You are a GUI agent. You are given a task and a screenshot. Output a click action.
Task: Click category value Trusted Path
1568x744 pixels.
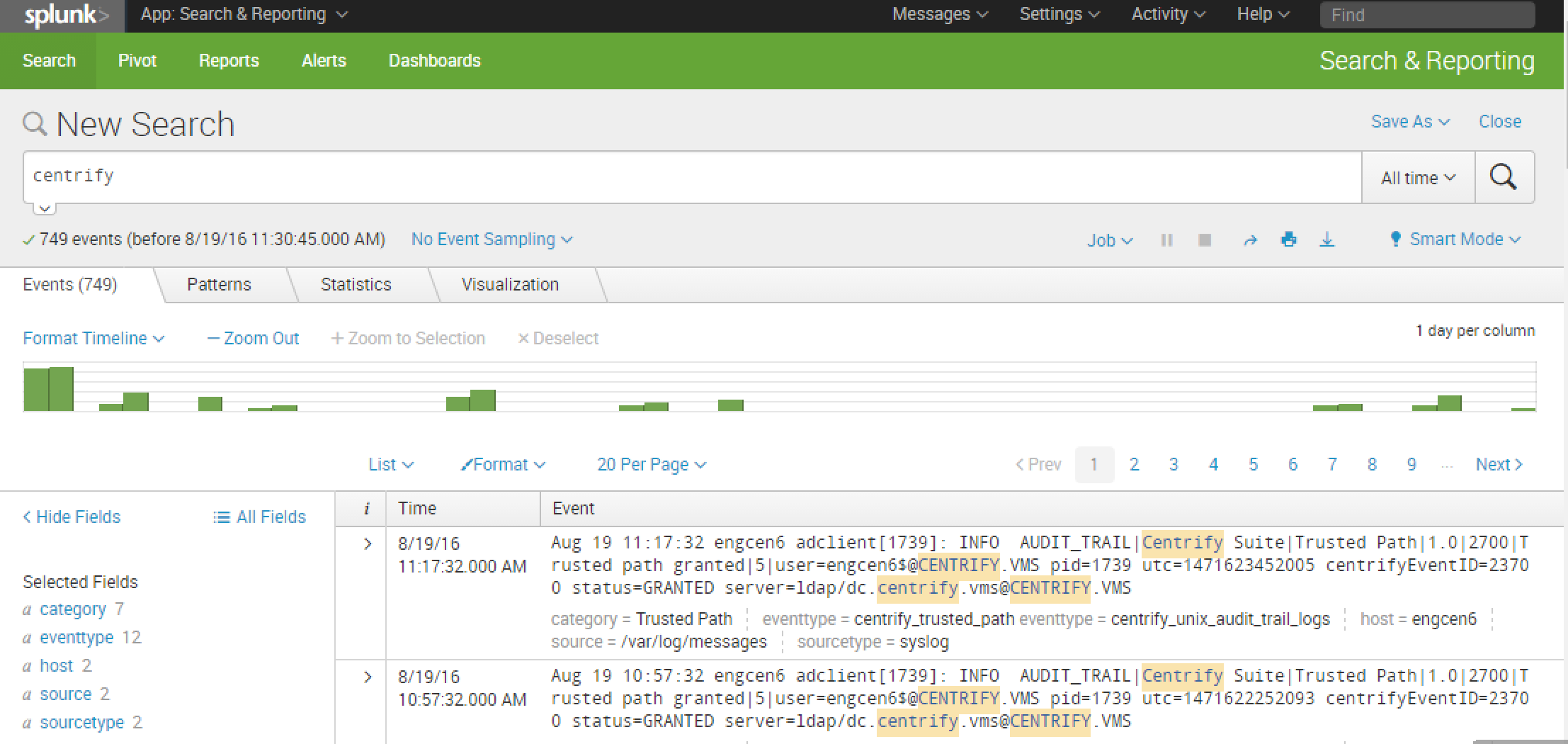tap(683, 619)
